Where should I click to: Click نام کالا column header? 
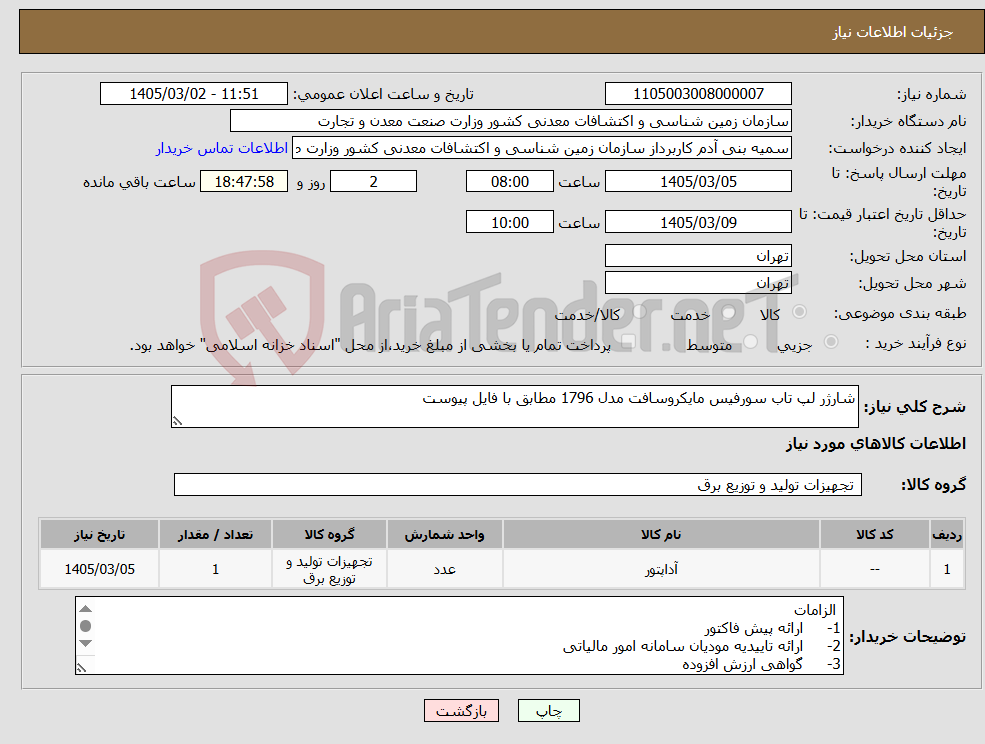[x=661, y=534]
